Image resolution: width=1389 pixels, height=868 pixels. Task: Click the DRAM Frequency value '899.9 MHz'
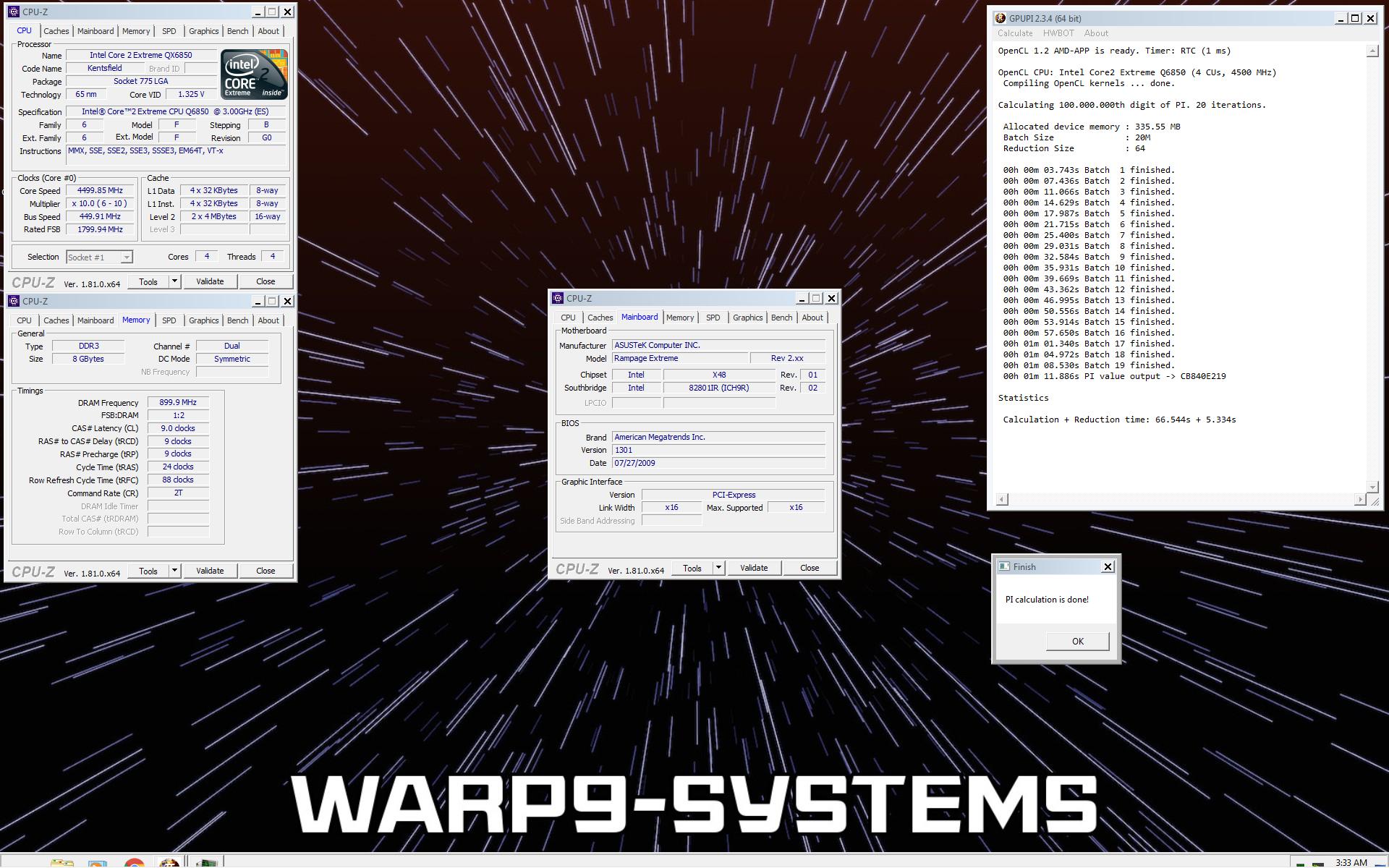178,402
